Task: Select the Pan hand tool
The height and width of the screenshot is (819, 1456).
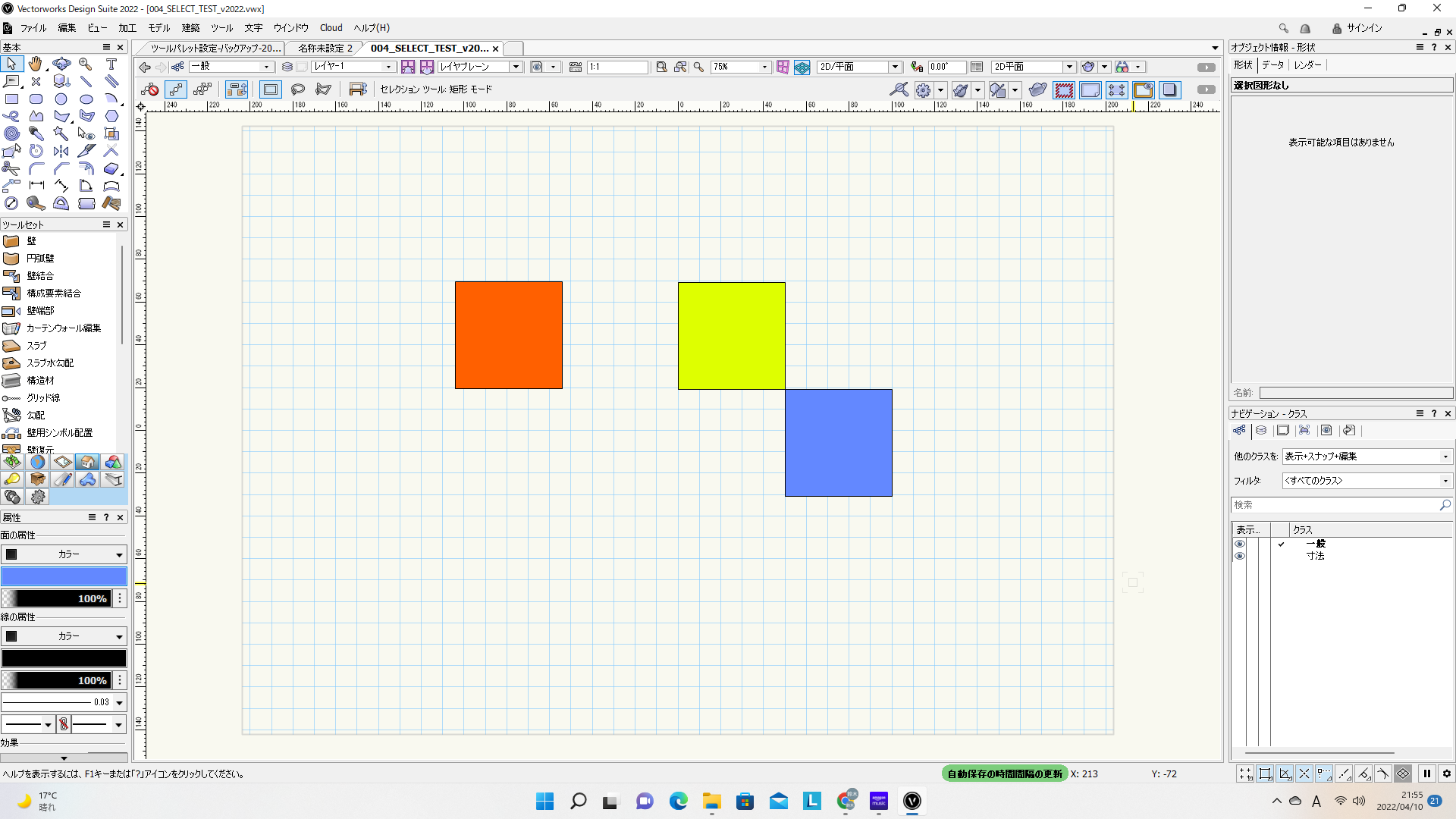Action: coord(36,64)
